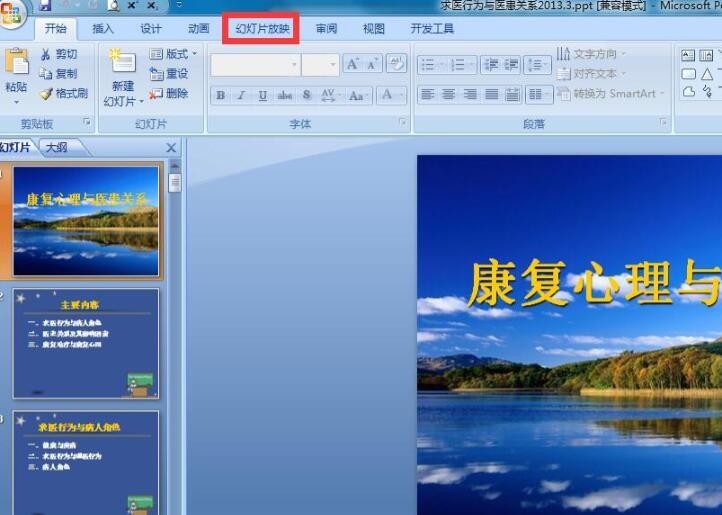Image resolution: width=722 pixels, height=515 pixels.
Task: Toggle Italic formatting
Action: 241,95
